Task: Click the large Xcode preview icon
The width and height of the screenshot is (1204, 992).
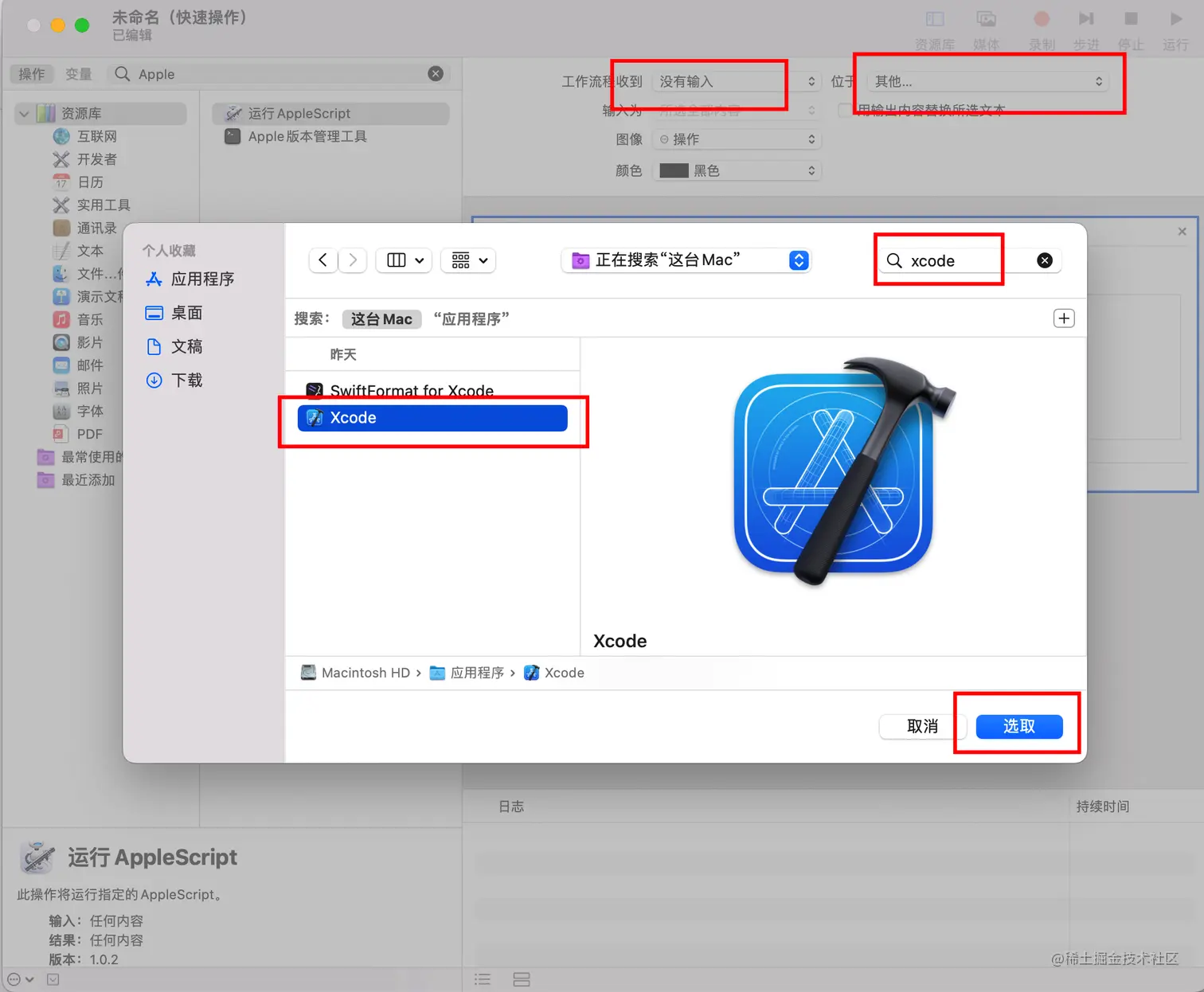Action: pyautogui.click(x=844, y=472)
